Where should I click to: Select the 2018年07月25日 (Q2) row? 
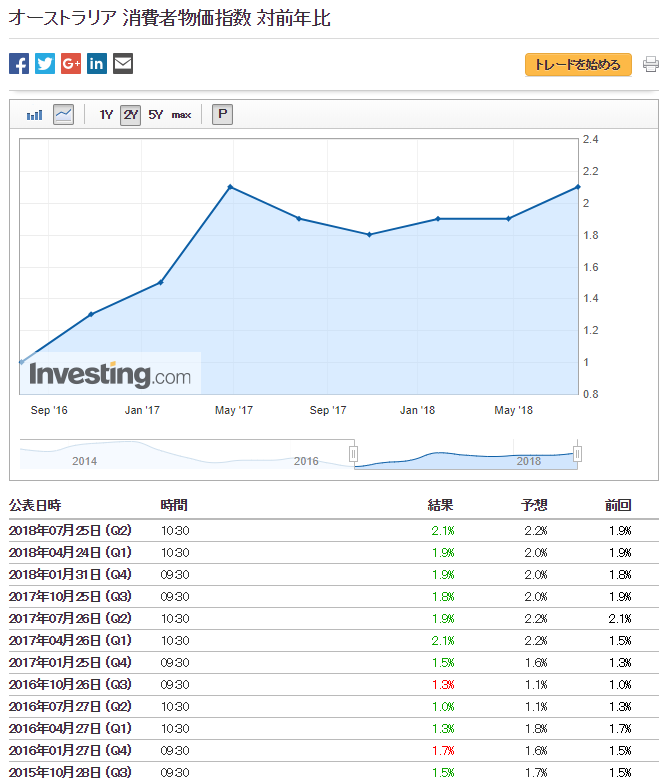point(70,530)
